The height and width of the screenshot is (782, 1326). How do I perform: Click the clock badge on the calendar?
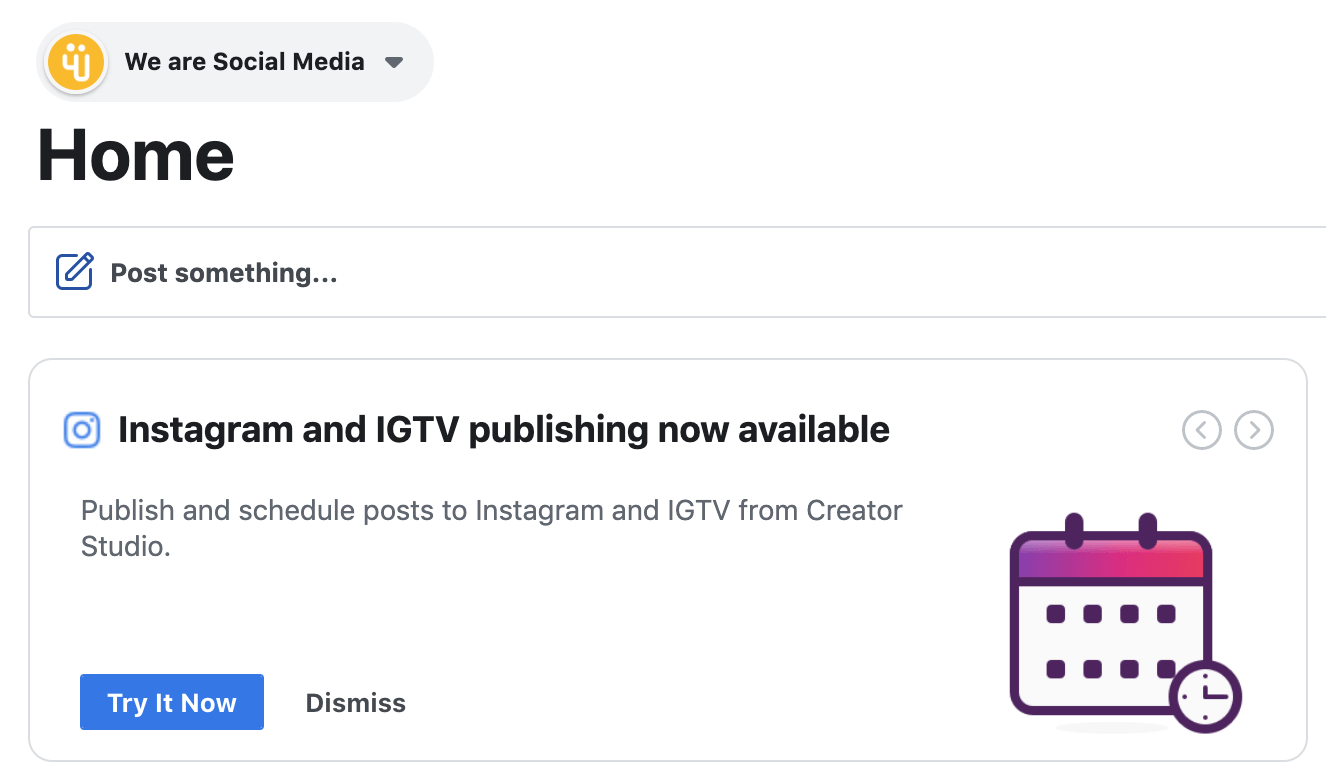pyautogui.click(x=1205, y=695)
